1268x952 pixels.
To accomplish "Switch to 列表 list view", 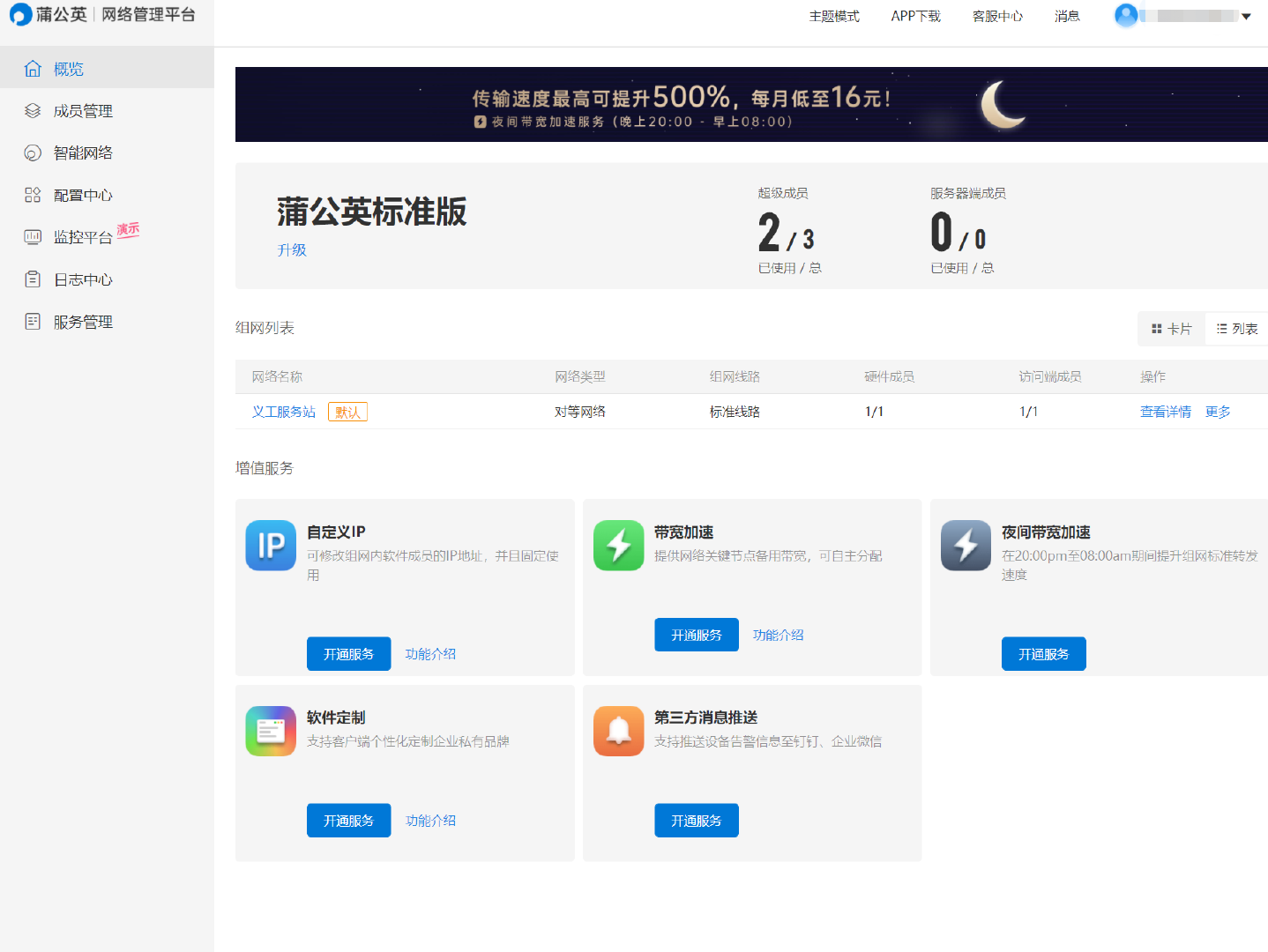I will tap(1236, 329).
